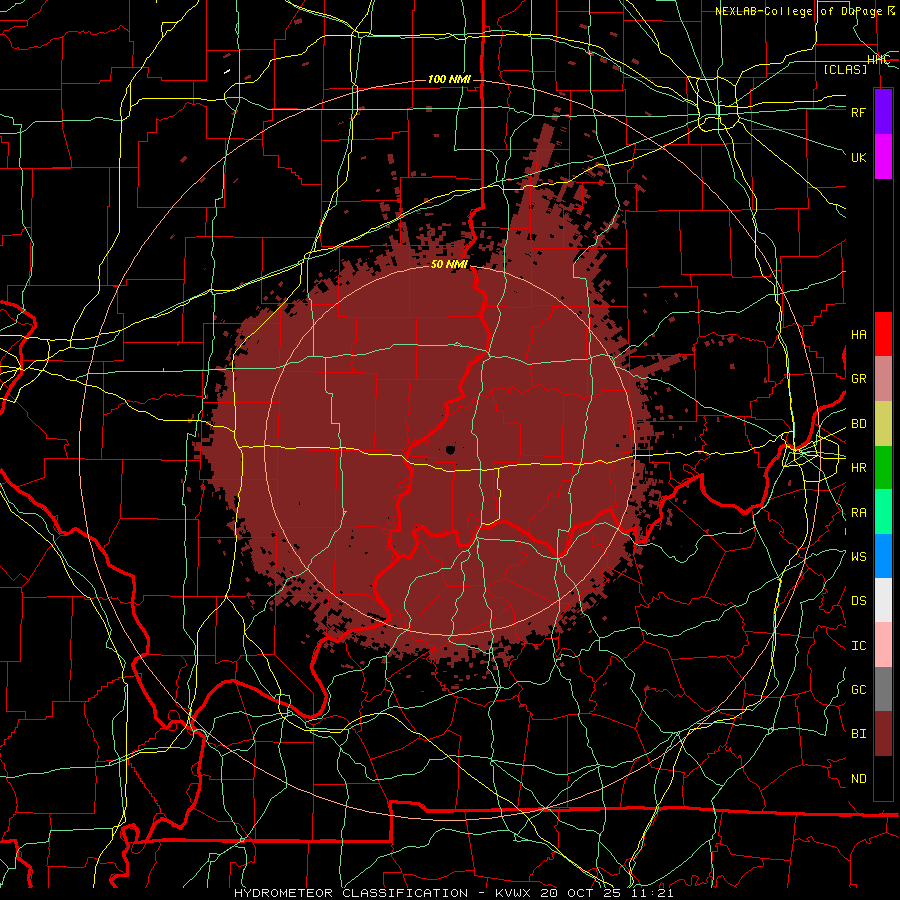
Task: Click the HR legend label
Action: tap(858, 468)
